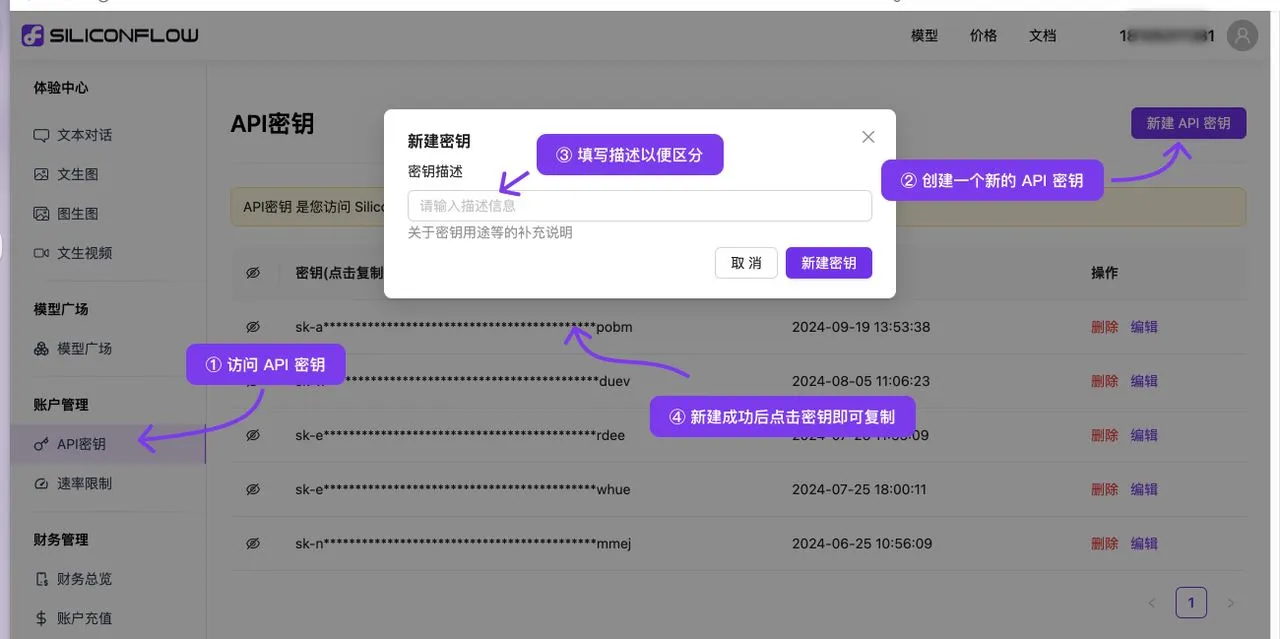Select the 文生图 sidebar icon
Screen dimensions: 1280x639
point(43,173)
